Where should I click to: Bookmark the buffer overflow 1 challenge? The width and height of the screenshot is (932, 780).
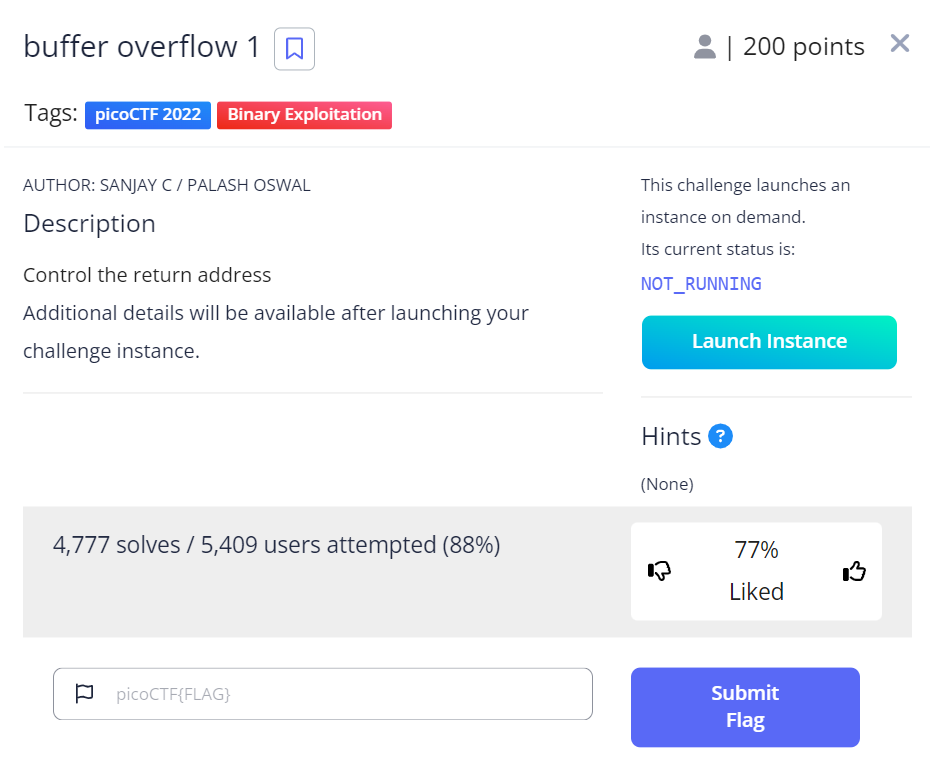point(294,48)
